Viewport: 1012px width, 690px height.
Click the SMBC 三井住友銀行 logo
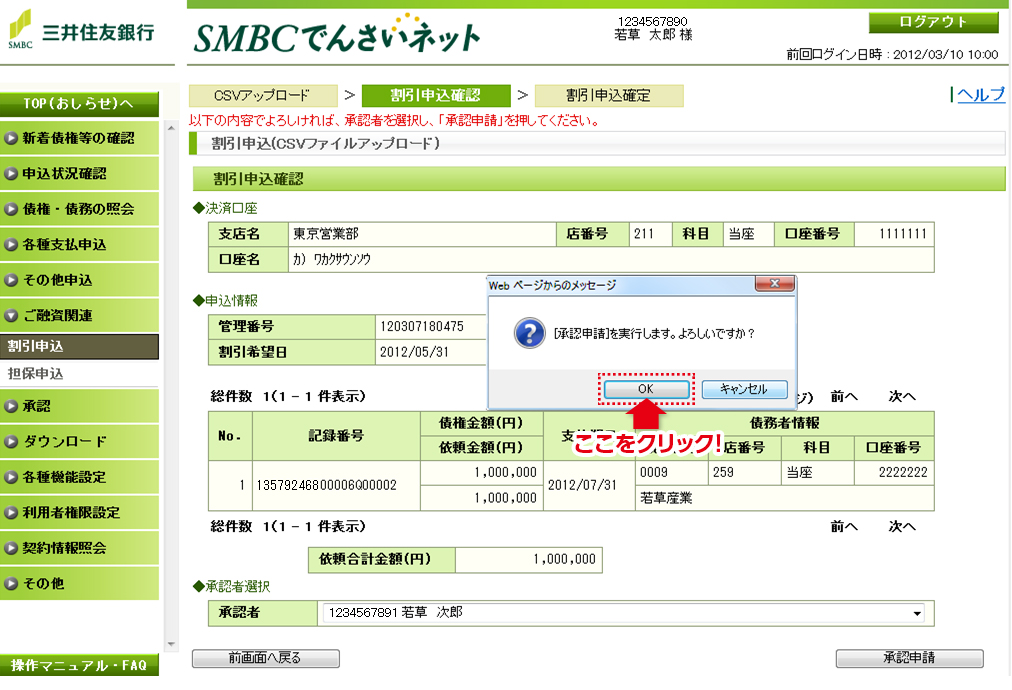pos(81,30)
